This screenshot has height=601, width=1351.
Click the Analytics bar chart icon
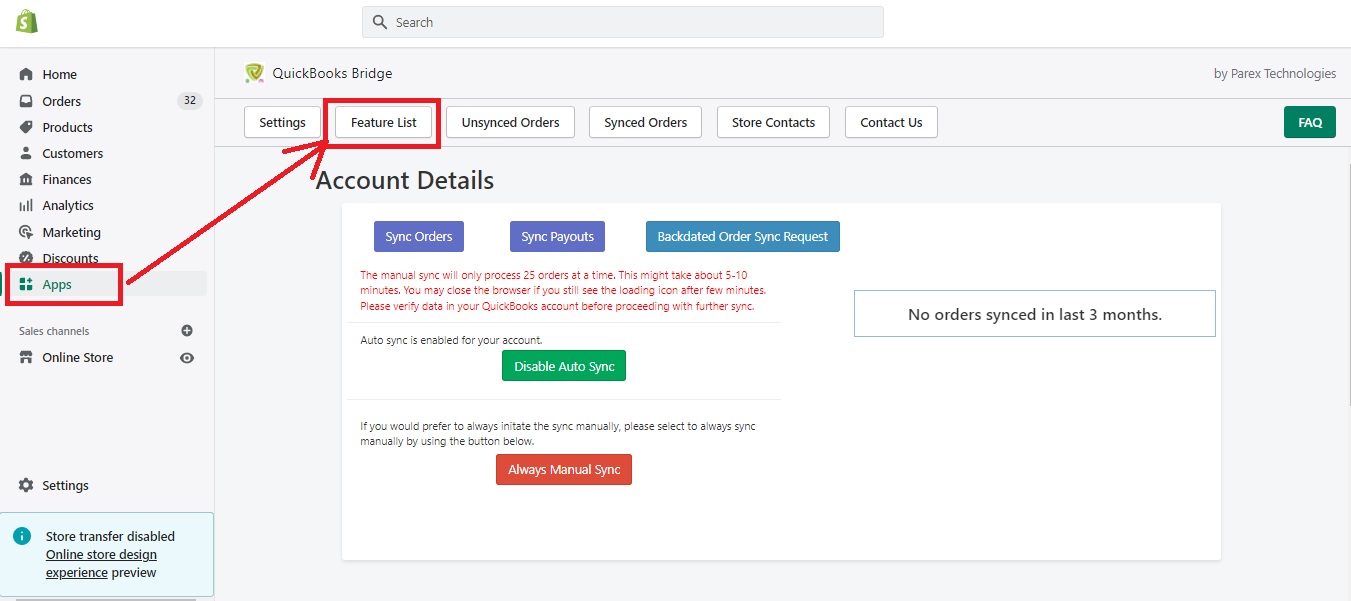tap(26, 205)
